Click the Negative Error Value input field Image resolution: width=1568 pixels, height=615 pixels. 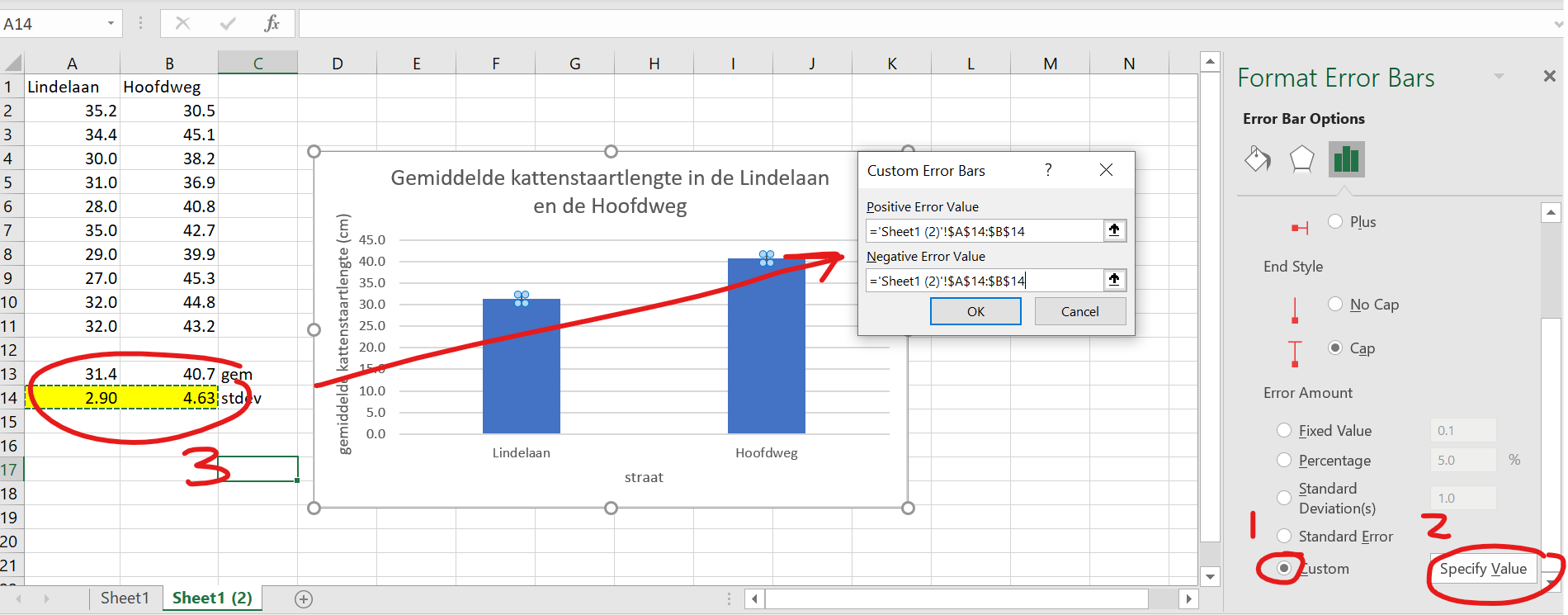coord(984,281)
